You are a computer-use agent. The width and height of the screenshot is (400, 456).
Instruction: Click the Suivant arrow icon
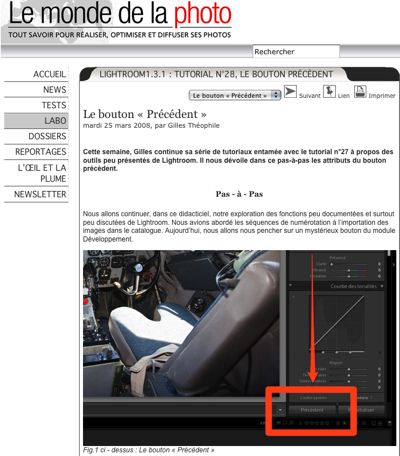(x=290, y=92)
